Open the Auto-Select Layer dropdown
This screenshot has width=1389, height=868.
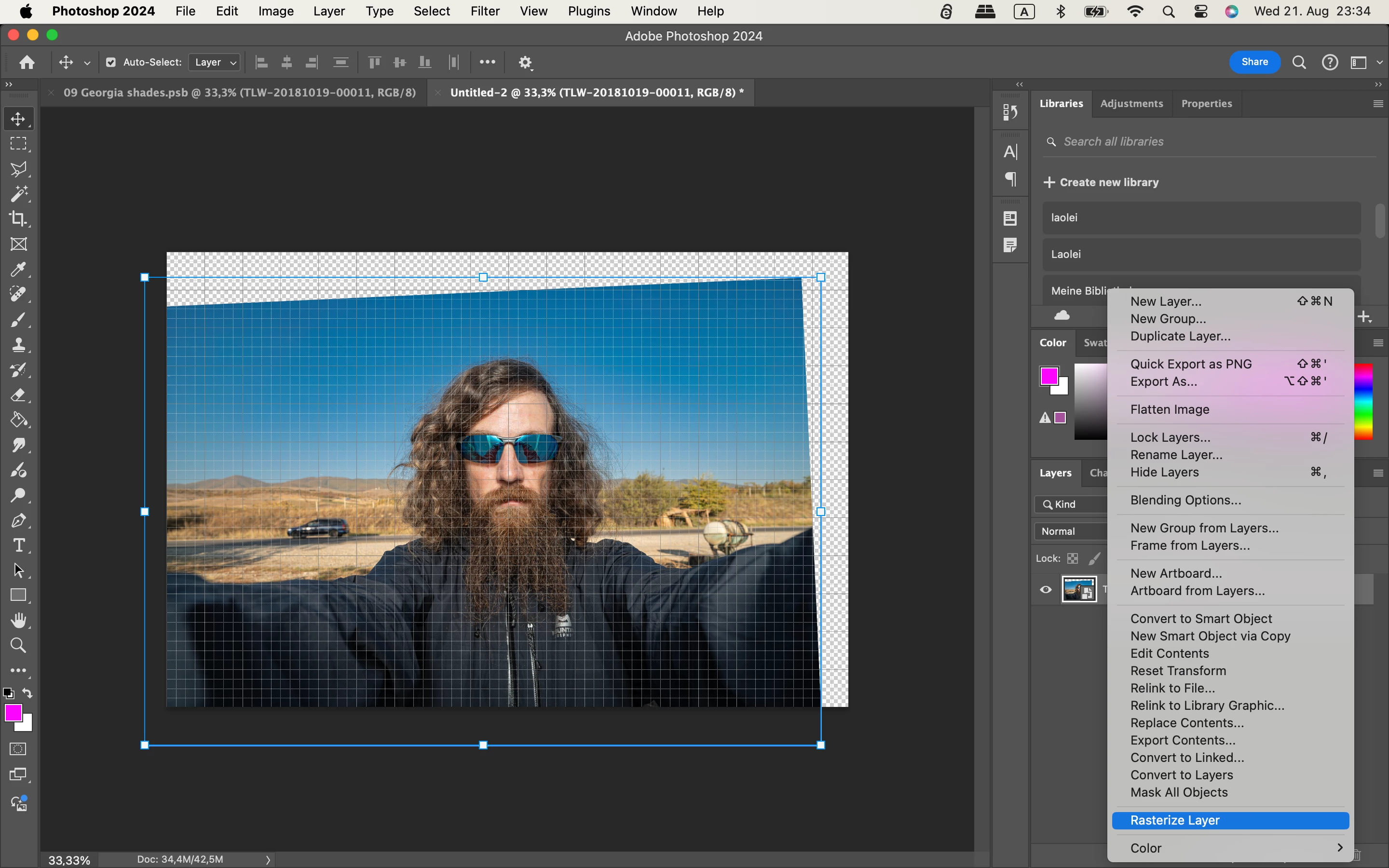pyautogui.click(x=215, y=62)
